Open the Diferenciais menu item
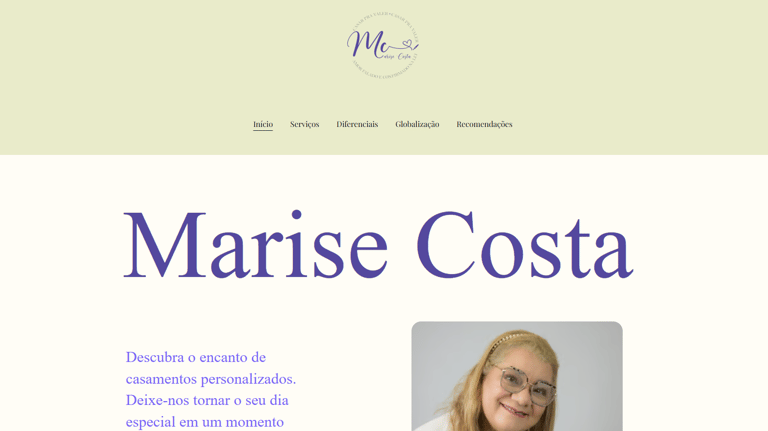768x431 pixels. pos(357,124)
